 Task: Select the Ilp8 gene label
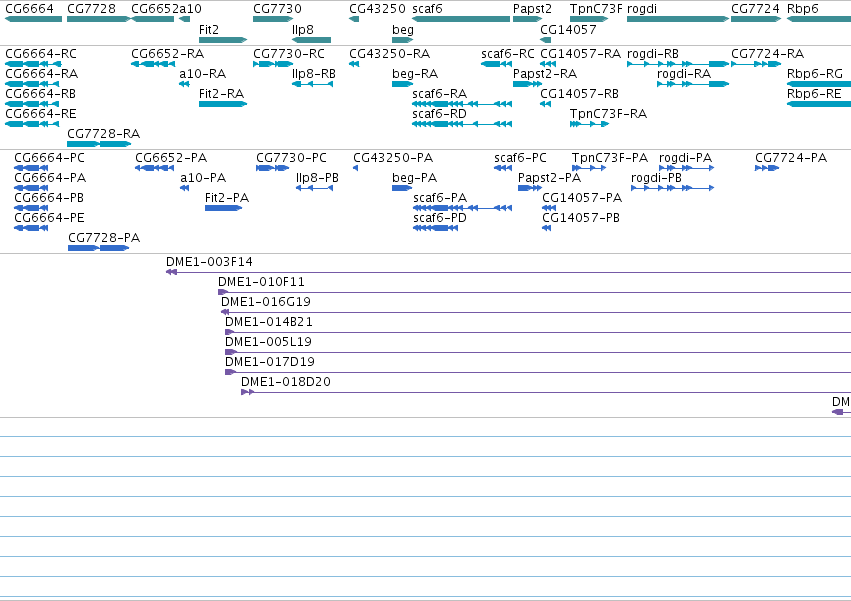click(x=303, y=29)
